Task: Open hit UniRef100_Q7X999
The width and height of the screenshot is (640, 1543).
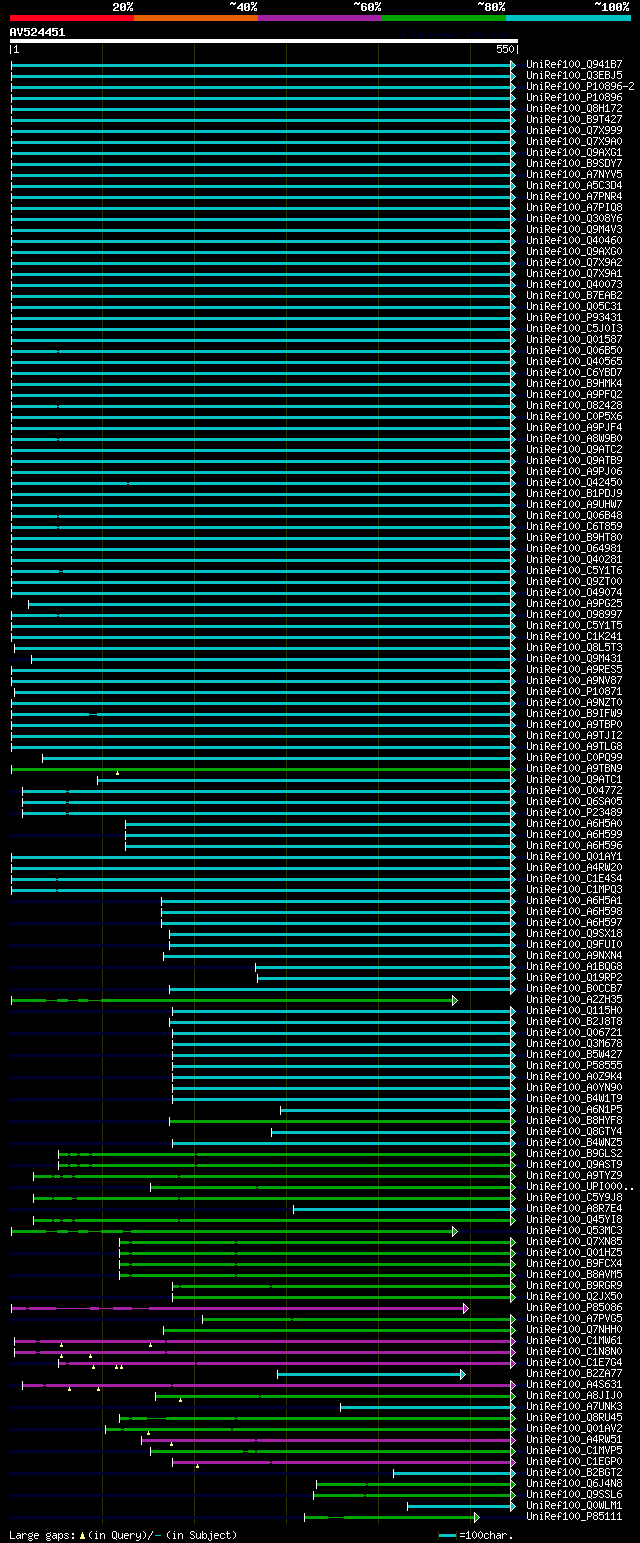Action: point(574,130)
